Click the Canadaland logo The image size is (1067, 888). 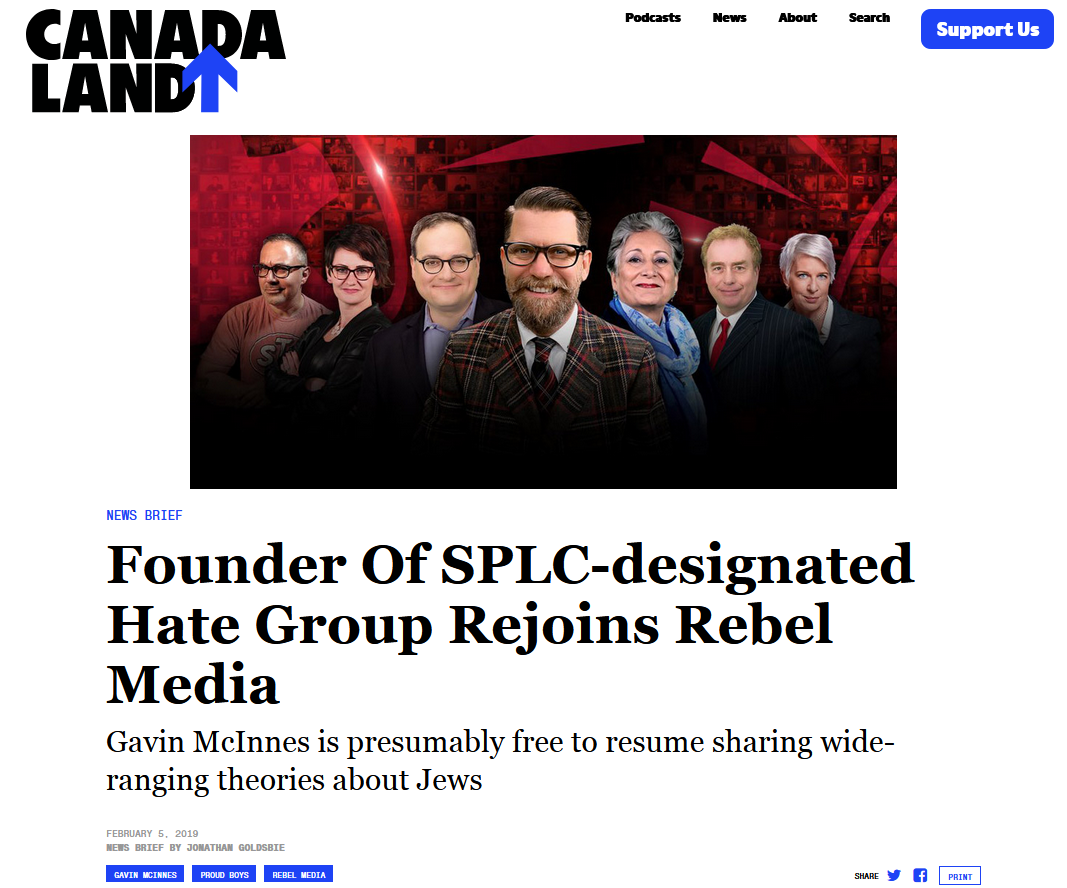156,61
